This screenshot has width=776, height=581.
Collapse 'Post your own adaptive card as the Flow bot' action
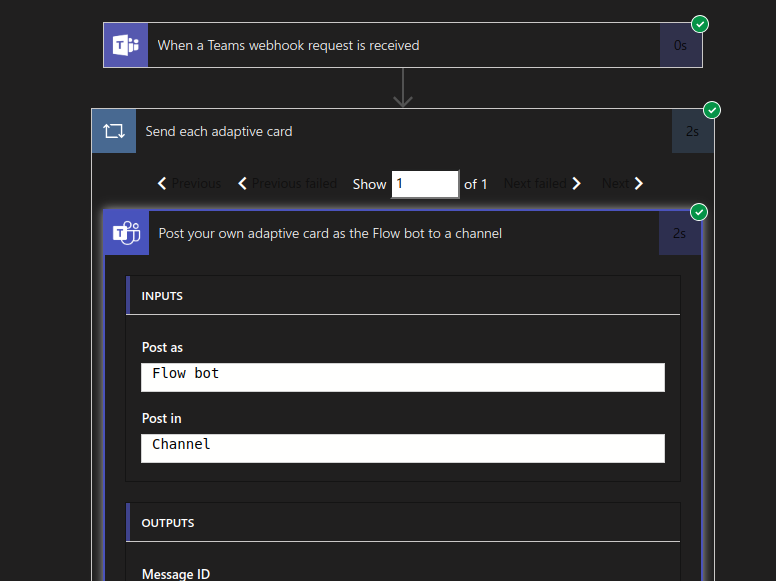[x=403, y=233]
